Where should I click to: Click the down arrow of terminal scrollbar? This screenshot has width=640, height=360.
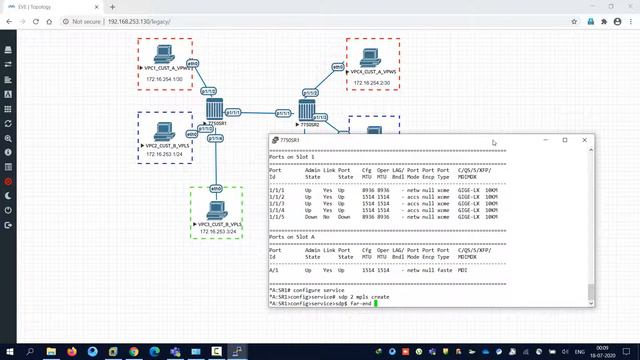click(x=591, y=303)
